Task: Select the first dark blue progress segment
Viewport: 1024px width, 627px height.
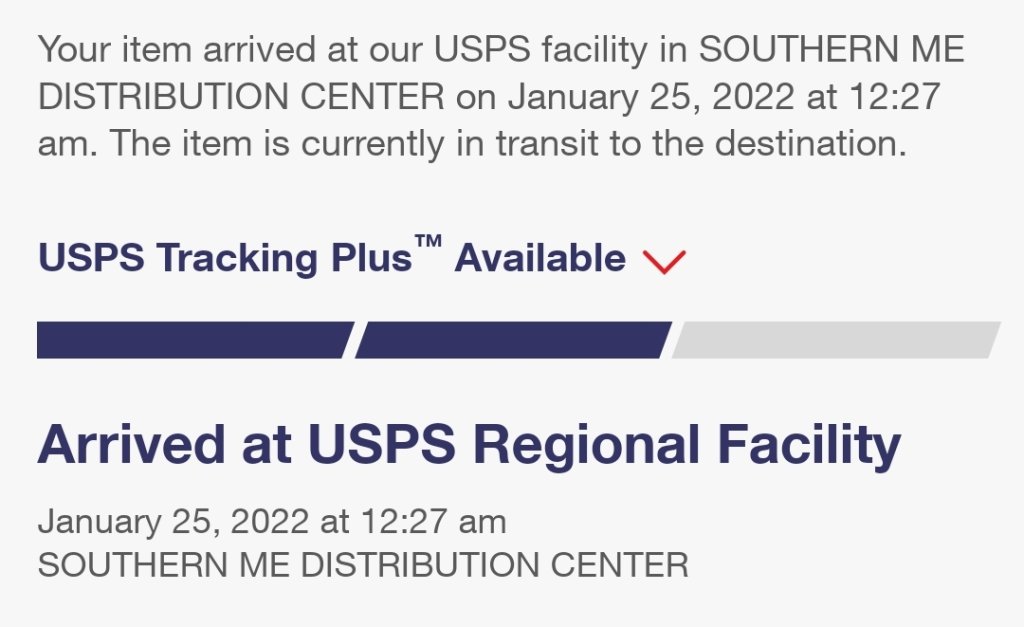Action: tap(194, 340)
